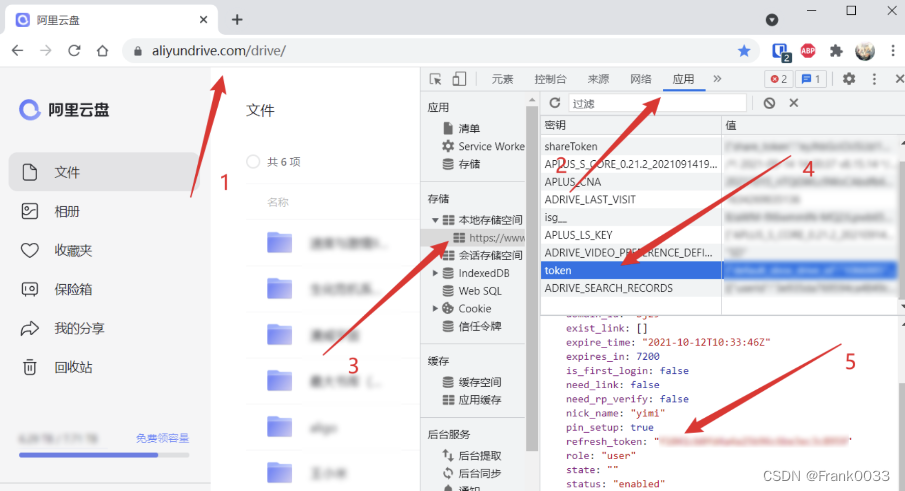Select 缓存空间 item
The height and width of the screenshot is (491, 905).
click(472, 382)
